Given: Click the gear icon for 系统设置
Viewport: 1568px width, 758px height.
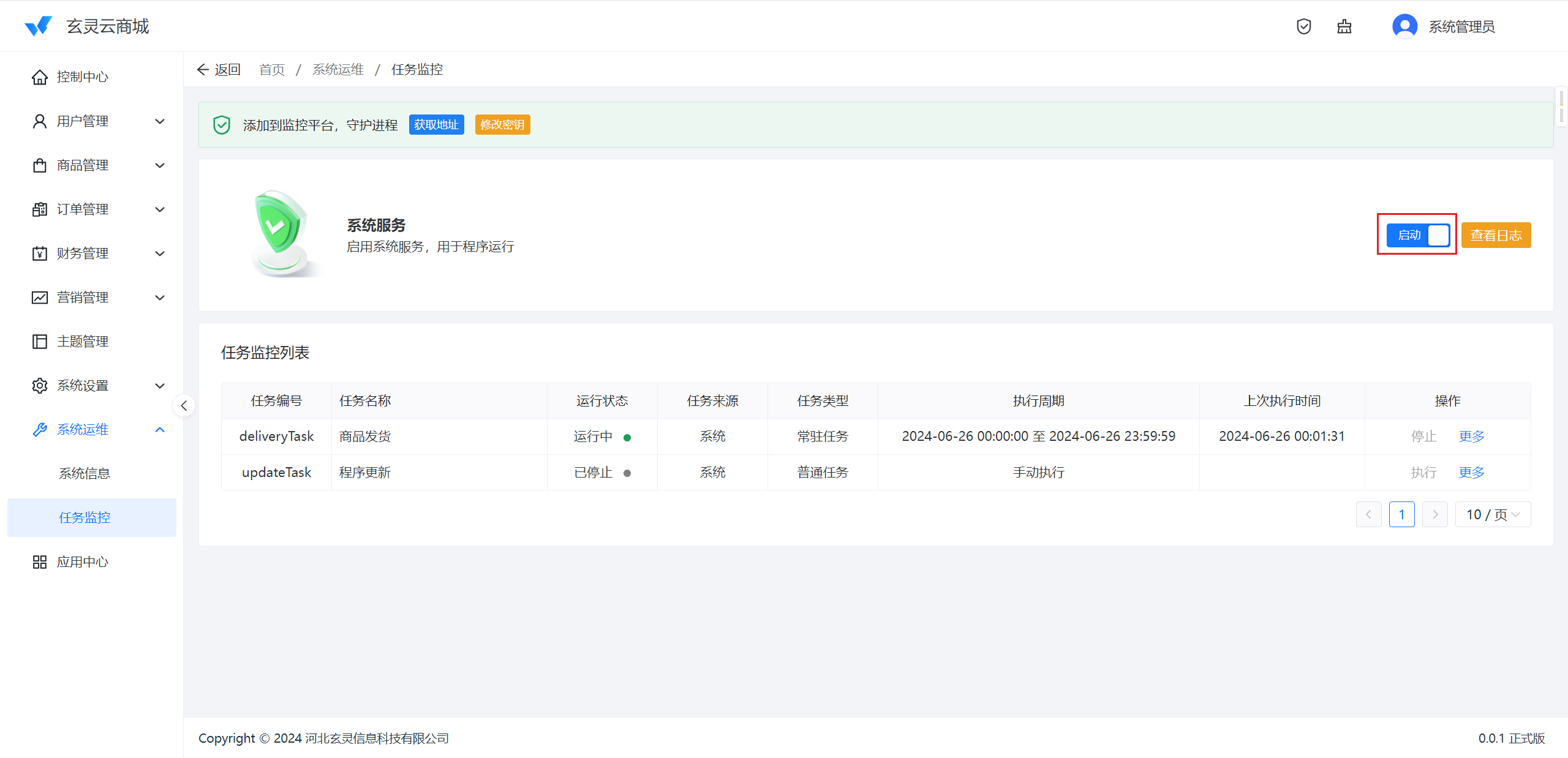Looking at the screenshot, I should click(x=40, y=386).
